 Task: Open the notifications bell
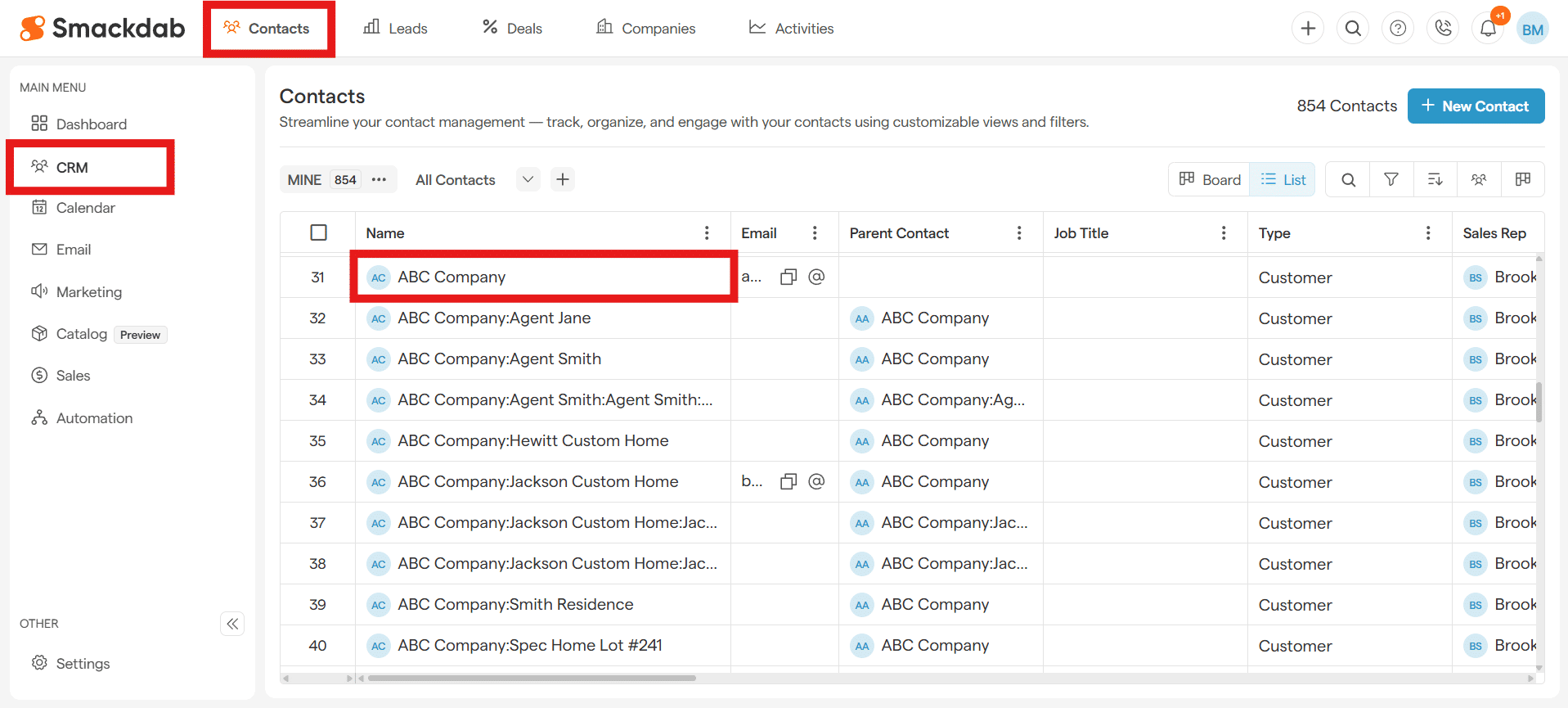pos(1488,29)
